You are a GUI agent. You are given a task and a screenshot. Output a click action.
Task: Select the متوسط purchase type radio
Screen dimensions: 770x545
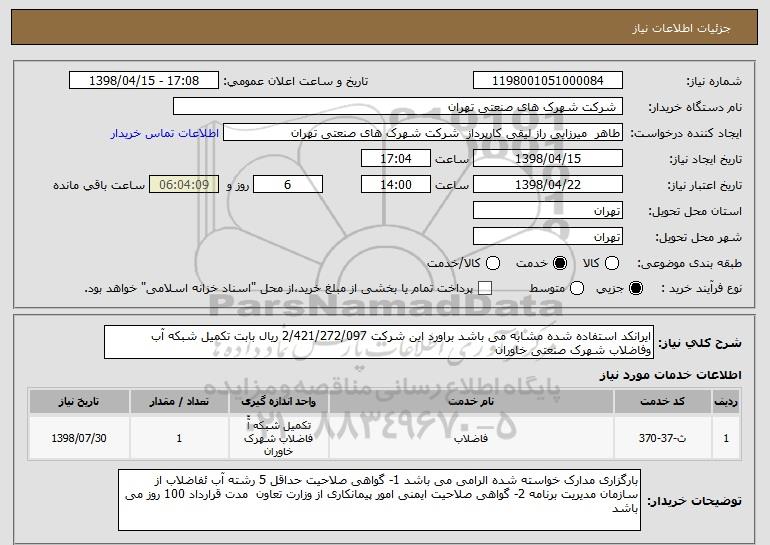(x=577, y=288)
